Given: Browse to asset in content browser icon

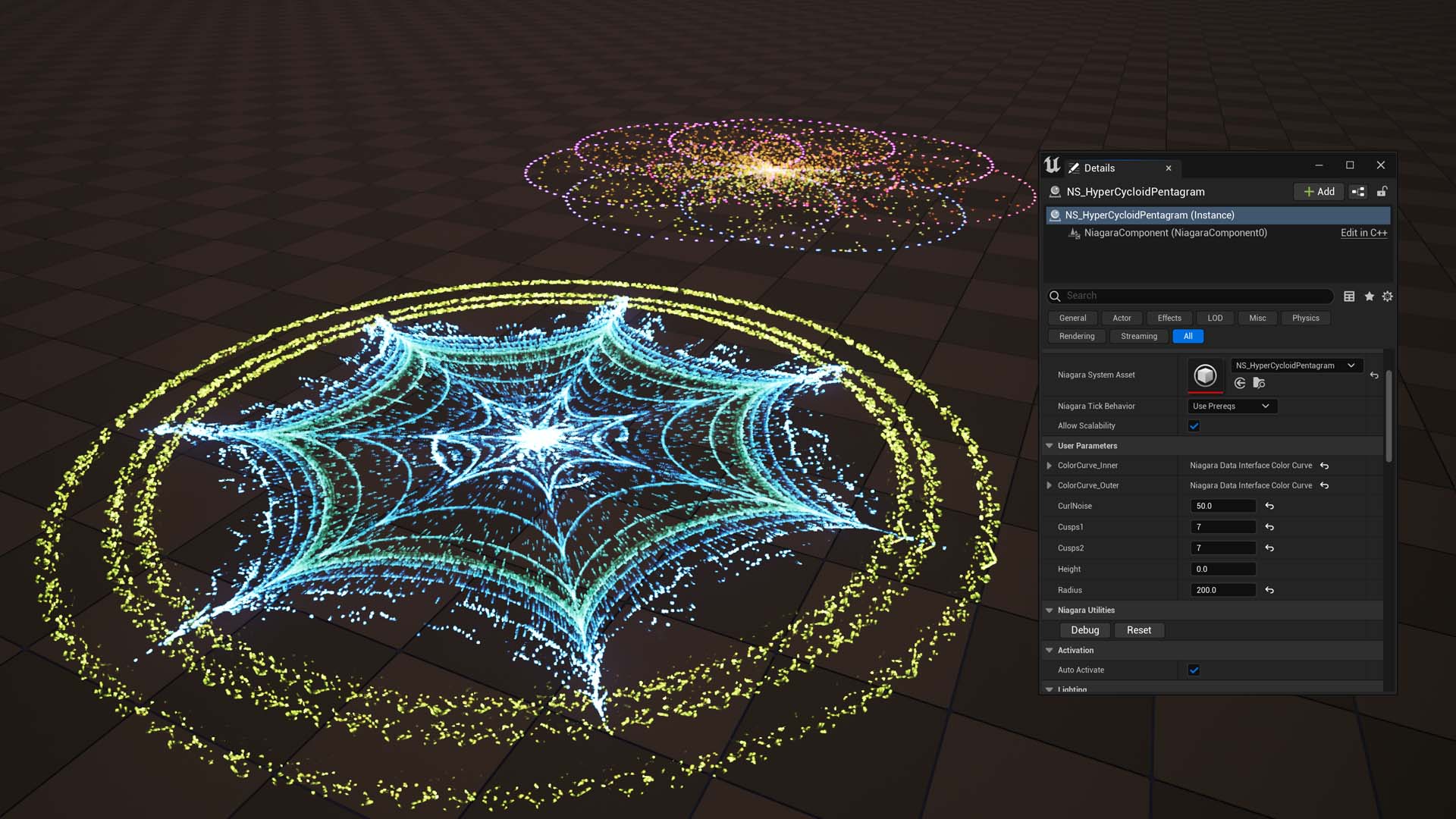Looking at the screenshot, I should [x=1259, y=384].
